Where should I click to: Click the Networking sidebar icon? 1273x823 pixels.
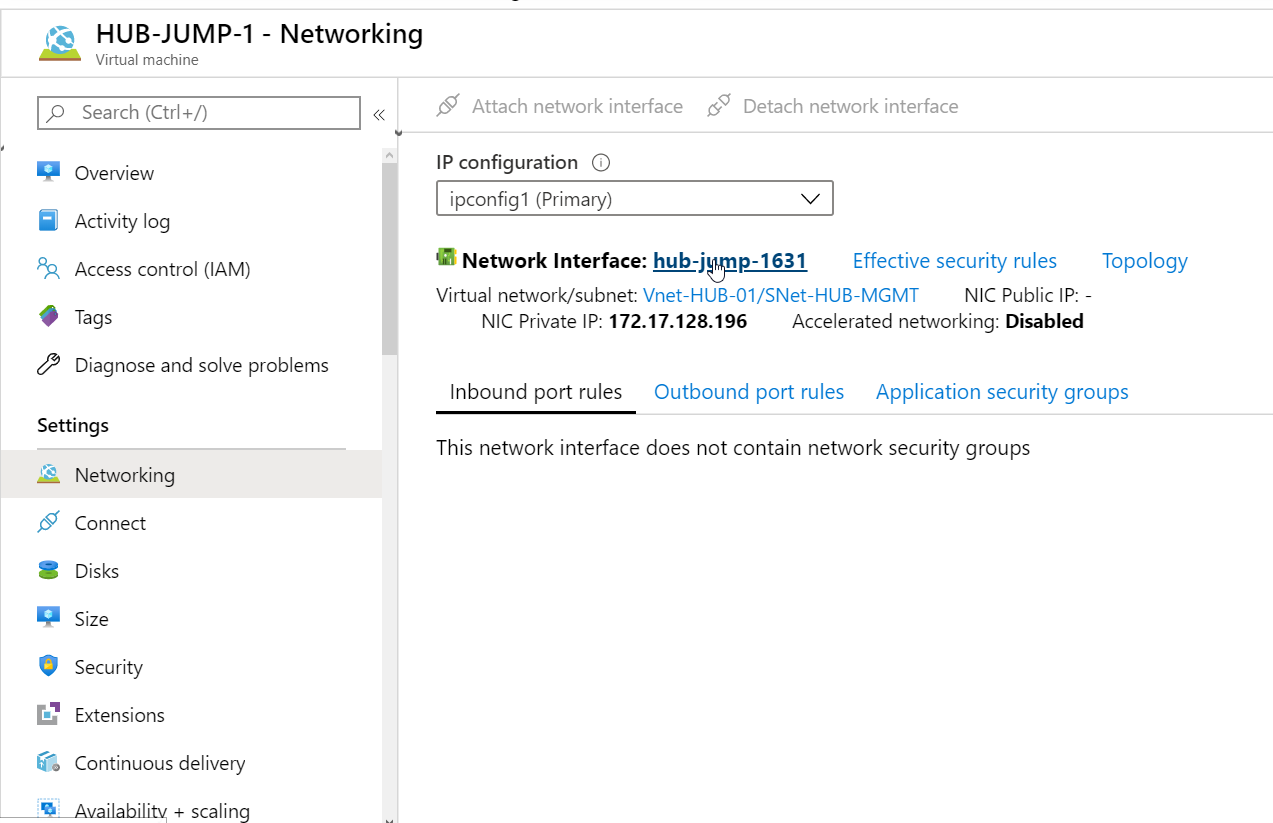click(49, 474)
